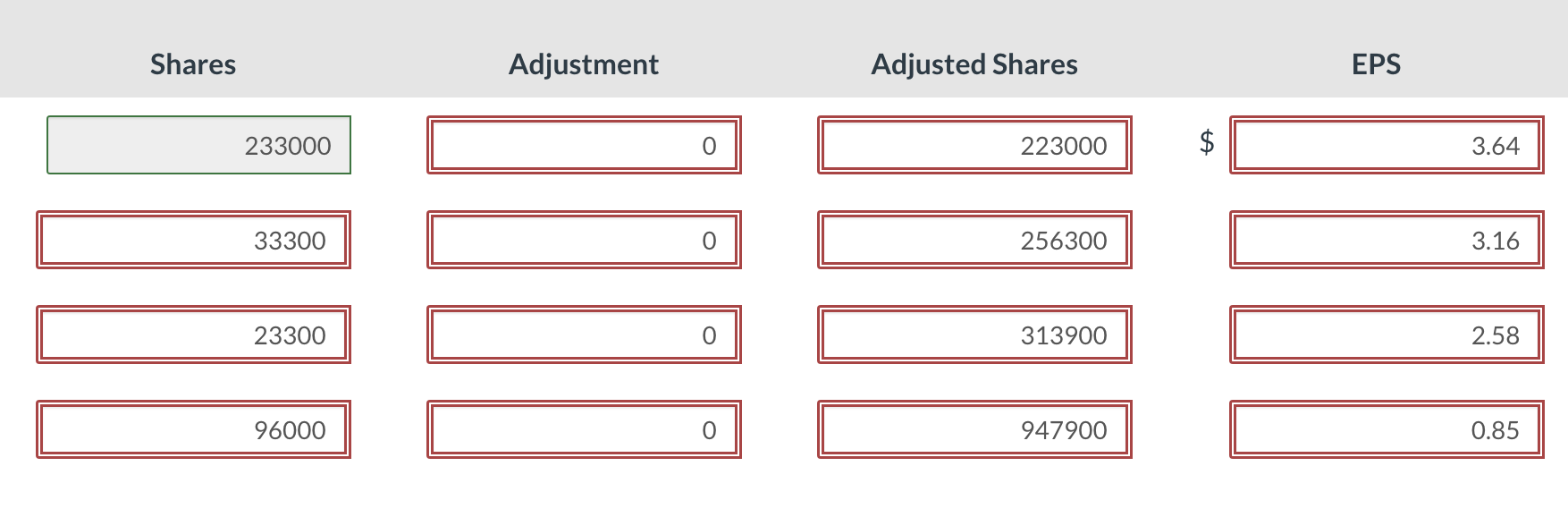Click the Adjusted Shares column header
This screenshot has width=1568, height=517.
point(974,64)
